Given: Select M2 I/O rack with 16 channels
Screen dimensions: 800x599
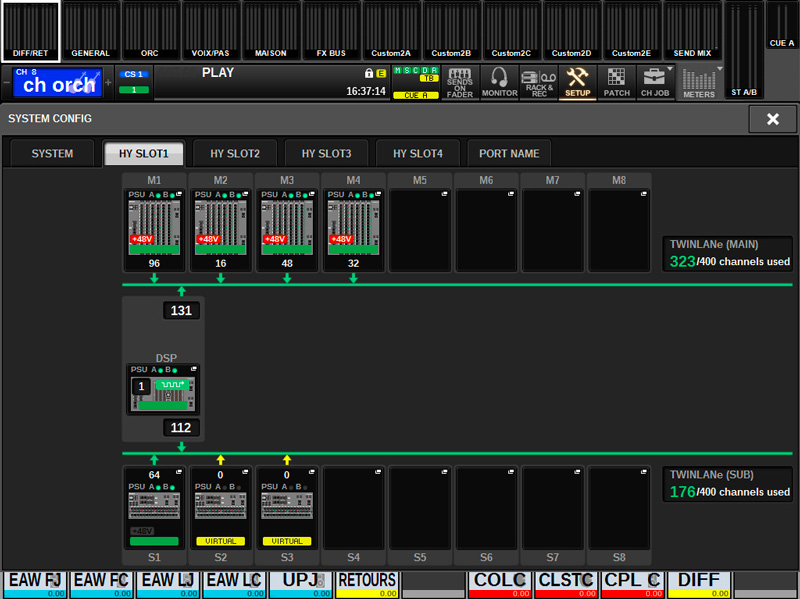Looking at the screenshot, I should point(220,230).
